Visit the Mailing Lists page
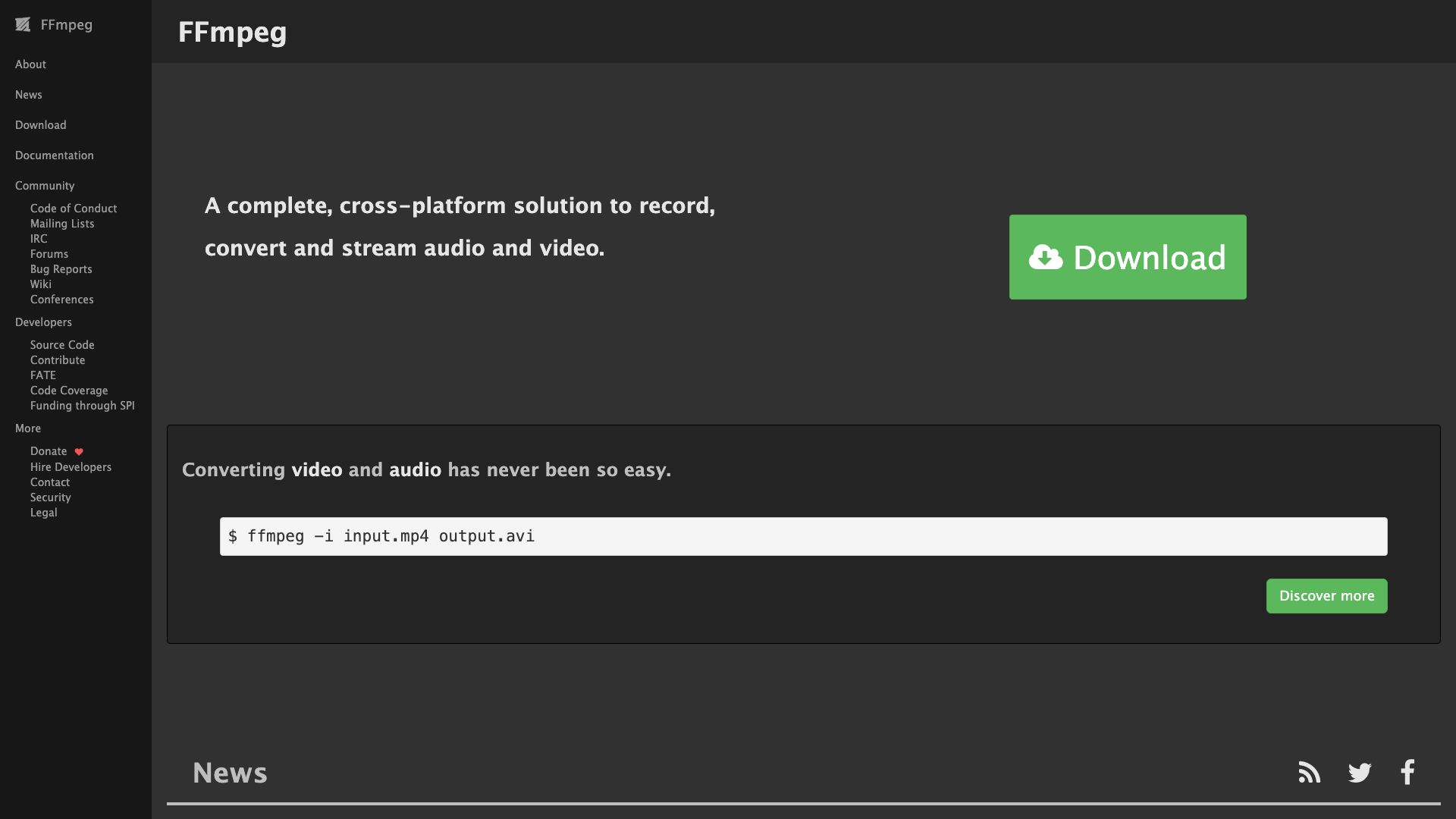 tap(61, 223)
